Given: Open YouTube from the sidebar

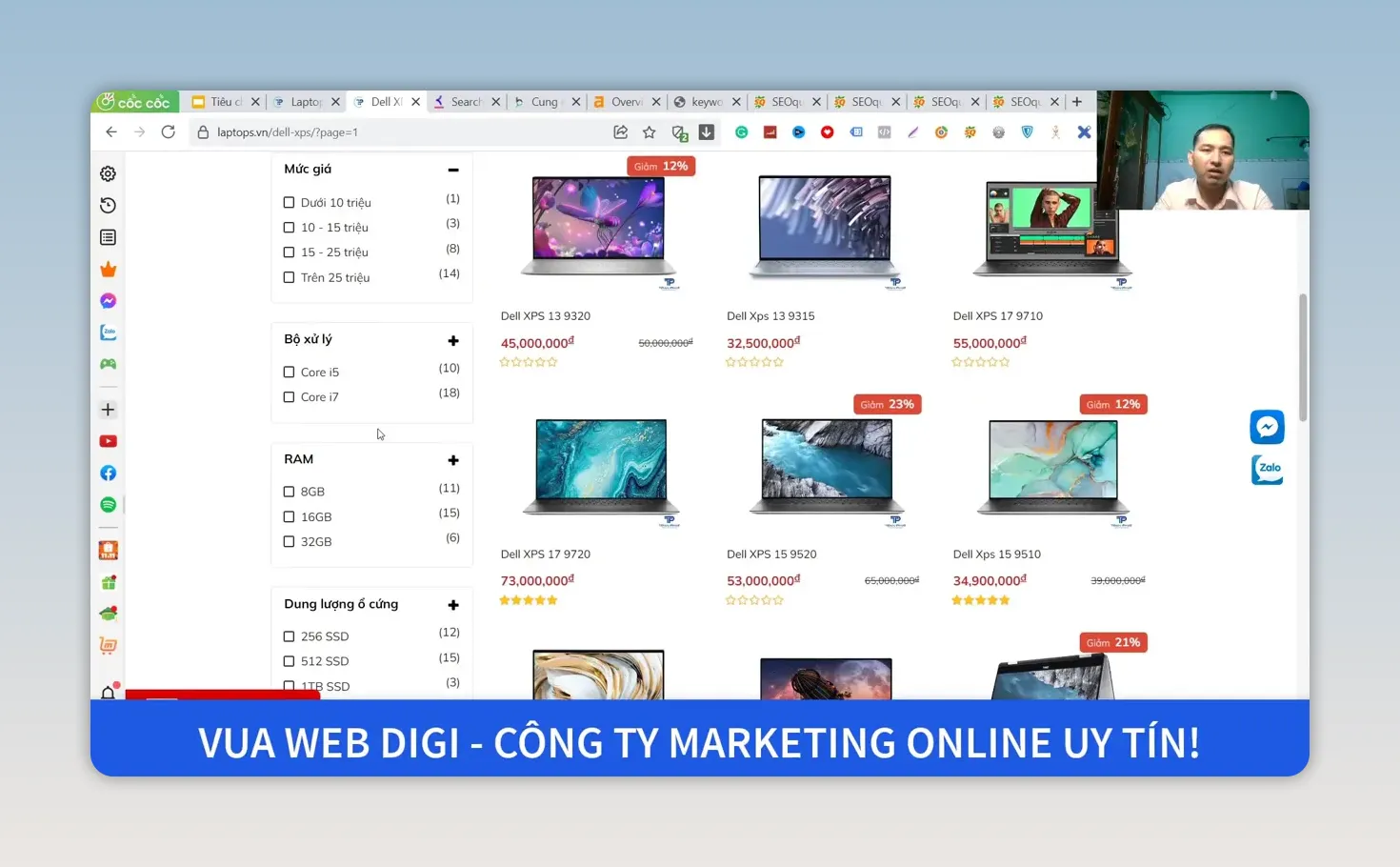Looking at the screenshot, I should point(109,441).
